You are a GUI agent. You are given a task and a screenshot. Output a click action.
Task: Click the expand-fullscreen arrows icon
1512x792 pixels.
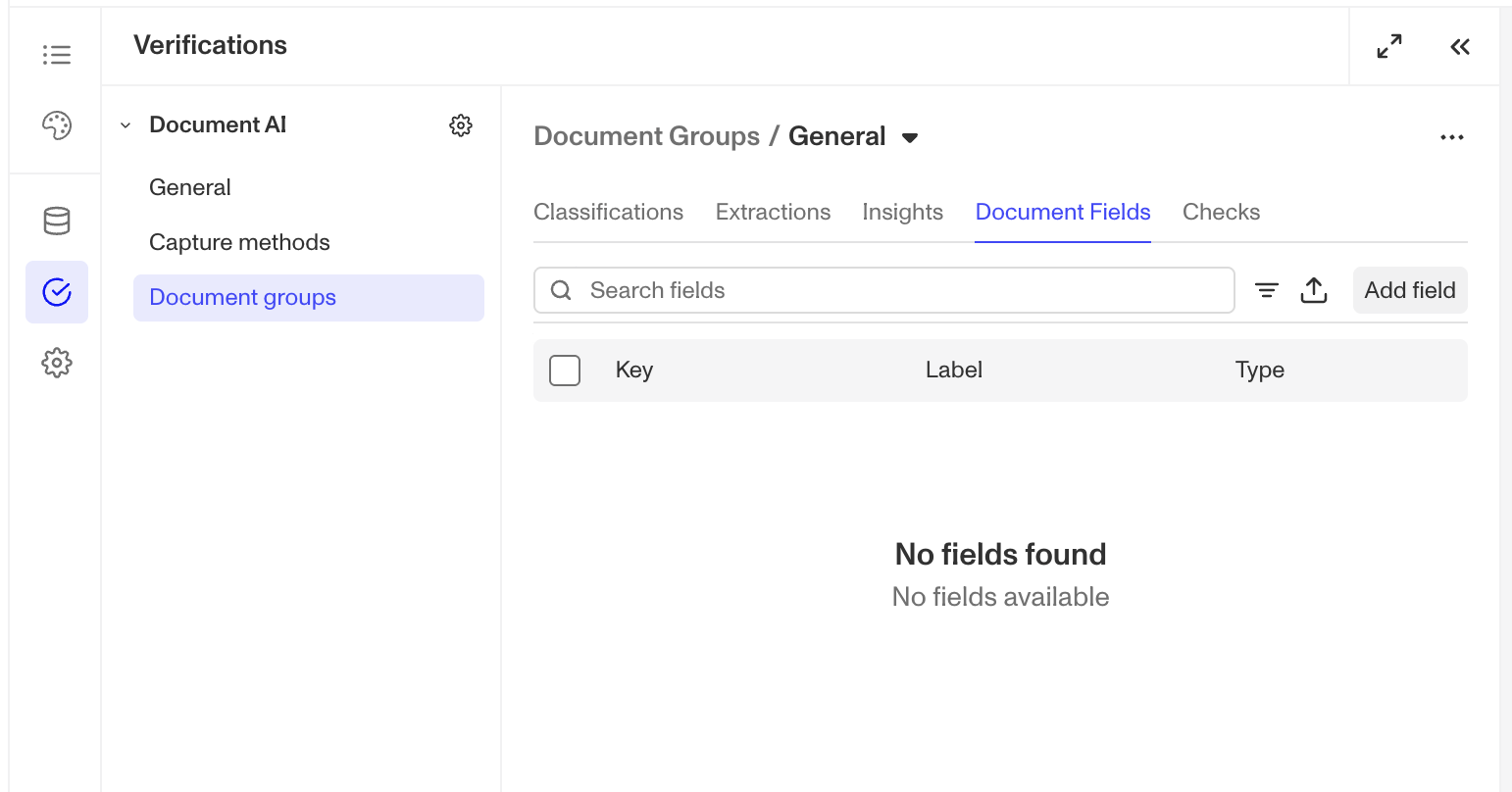tap(1389, 46)
